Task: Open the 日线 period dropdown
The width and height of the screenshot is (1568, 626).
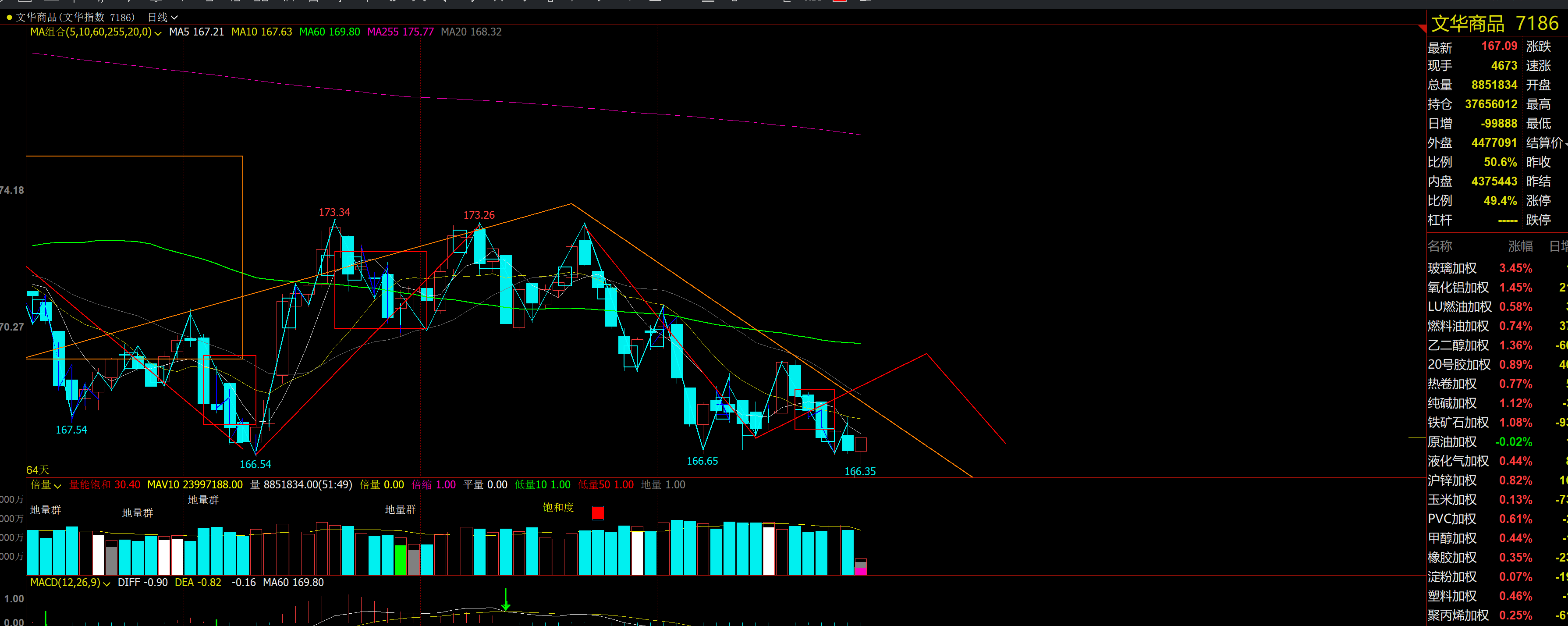Action: coord(163,17)
